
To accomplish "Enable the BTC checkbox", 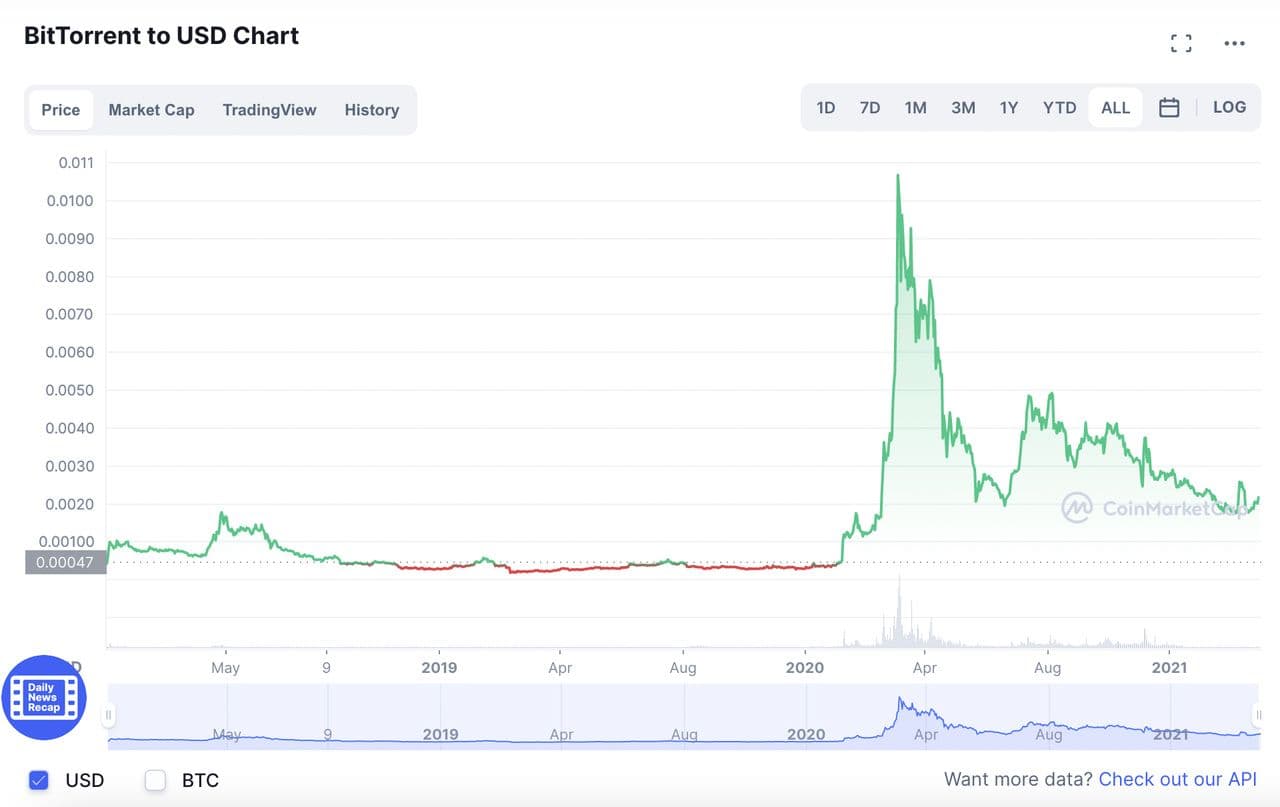I will (x=155, y=780).
